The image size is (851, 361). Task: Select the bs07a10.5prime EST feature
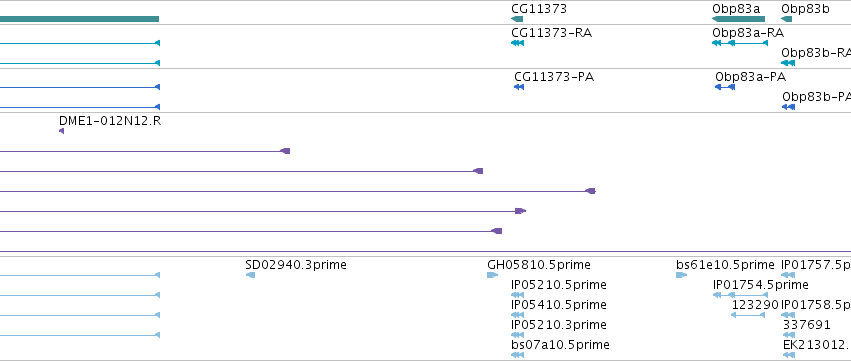tap(517, 355)
